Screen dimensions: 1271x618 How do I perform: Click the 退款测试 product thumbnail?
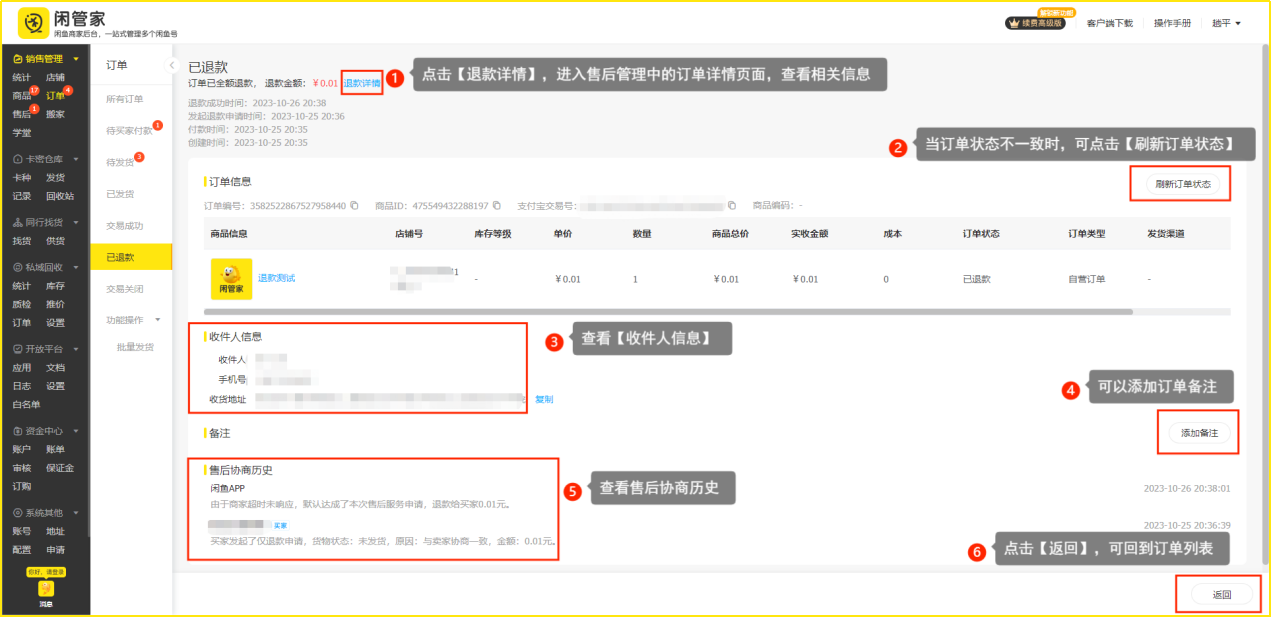click(231, 279)
